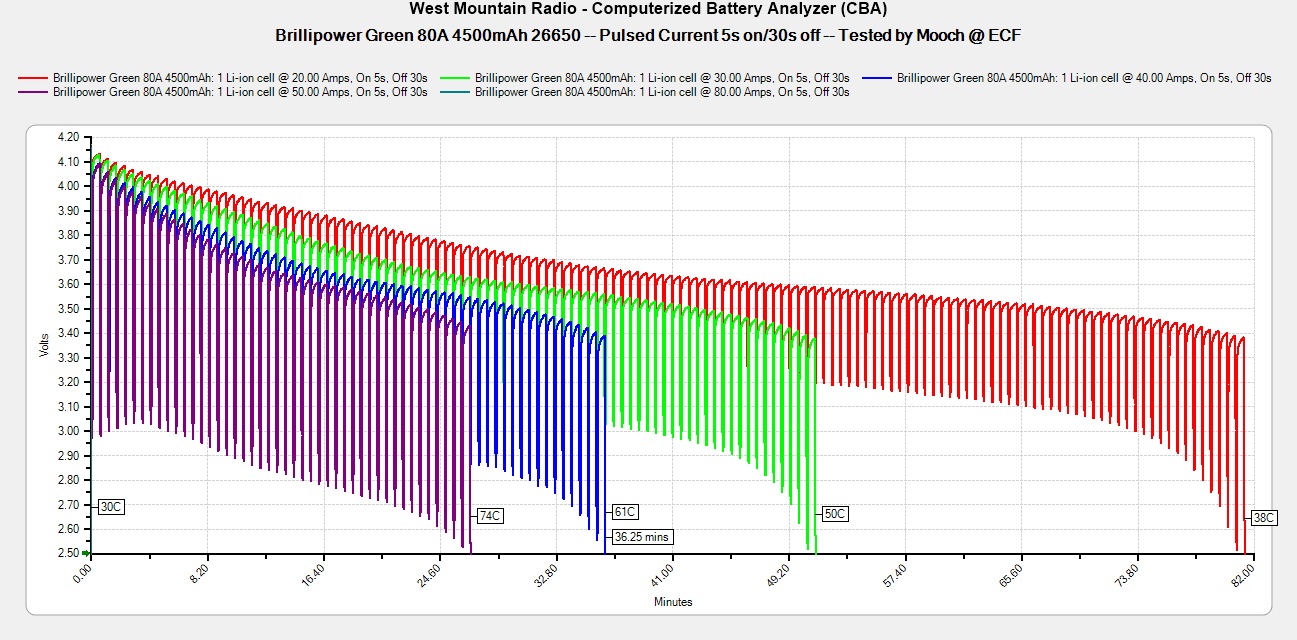Viewport: 1297px width, 640px height.
Task: Click the West Mountain Radio chart title
Action: (648, 10)
